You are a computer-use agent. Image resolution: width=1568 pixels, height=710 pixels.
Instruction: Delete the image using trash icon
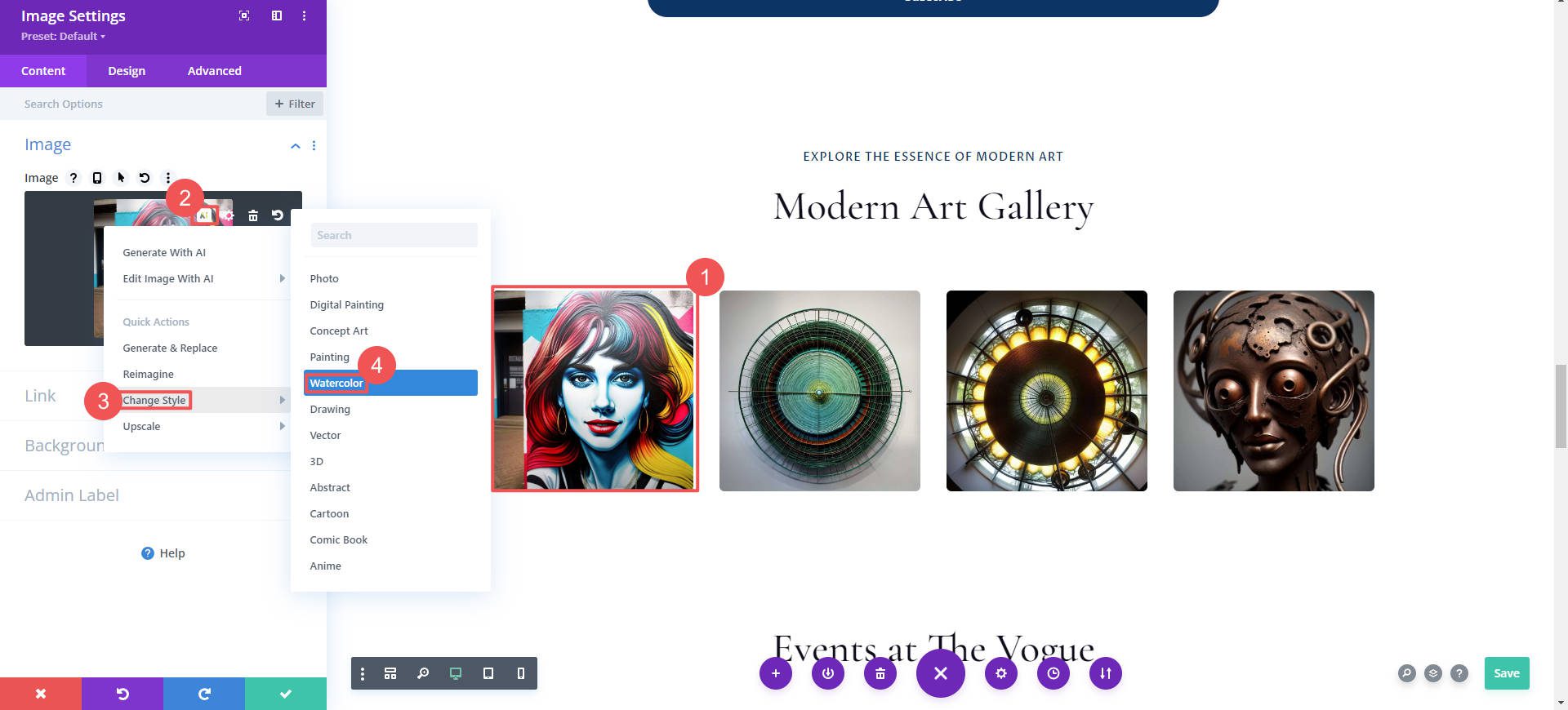(x=253, y=215)
